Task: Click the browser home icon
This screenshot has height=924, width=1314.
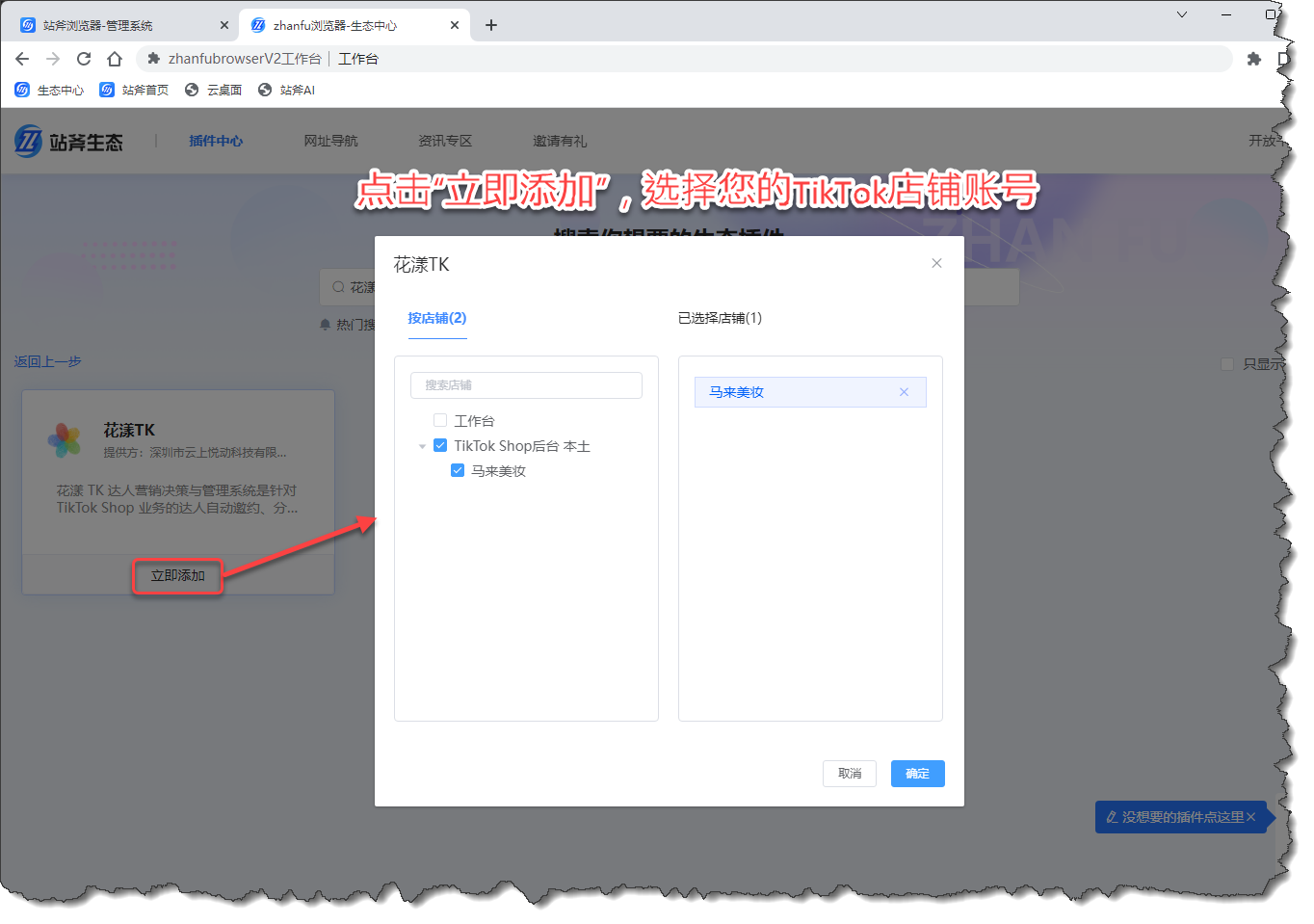Action: (115, 59)
